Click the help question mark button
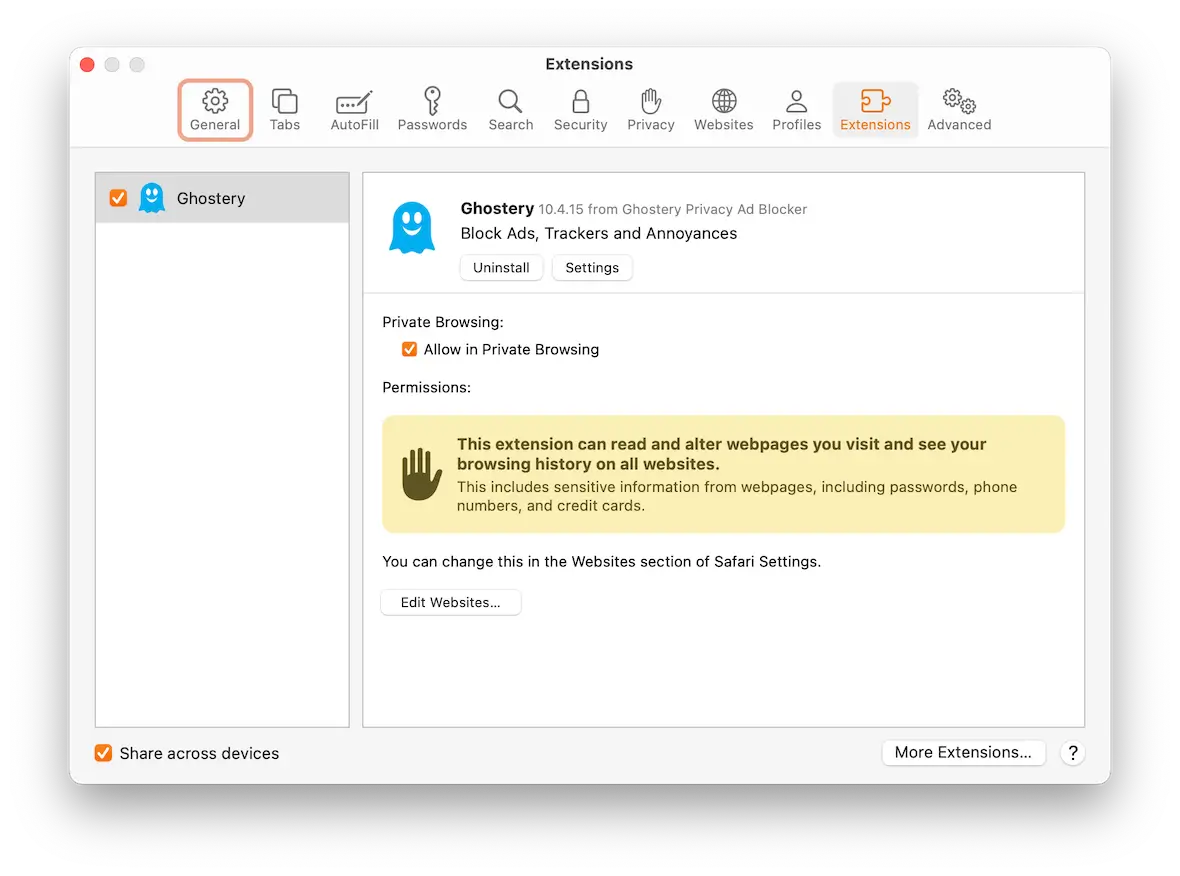Viewport: 1180px width, 876px height. click(x=1073, y=753)
